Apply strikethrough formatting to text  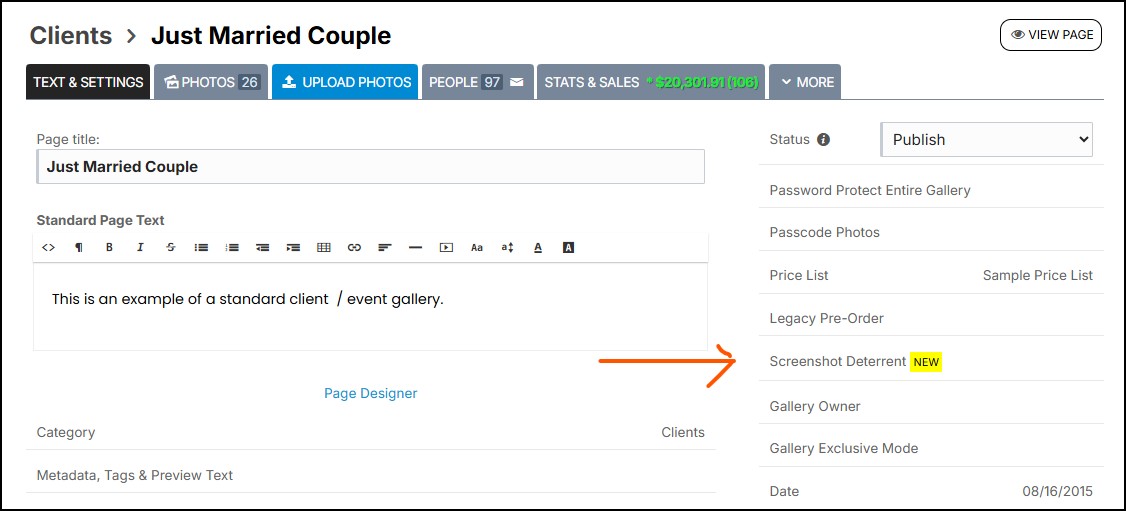coord(171,248)
